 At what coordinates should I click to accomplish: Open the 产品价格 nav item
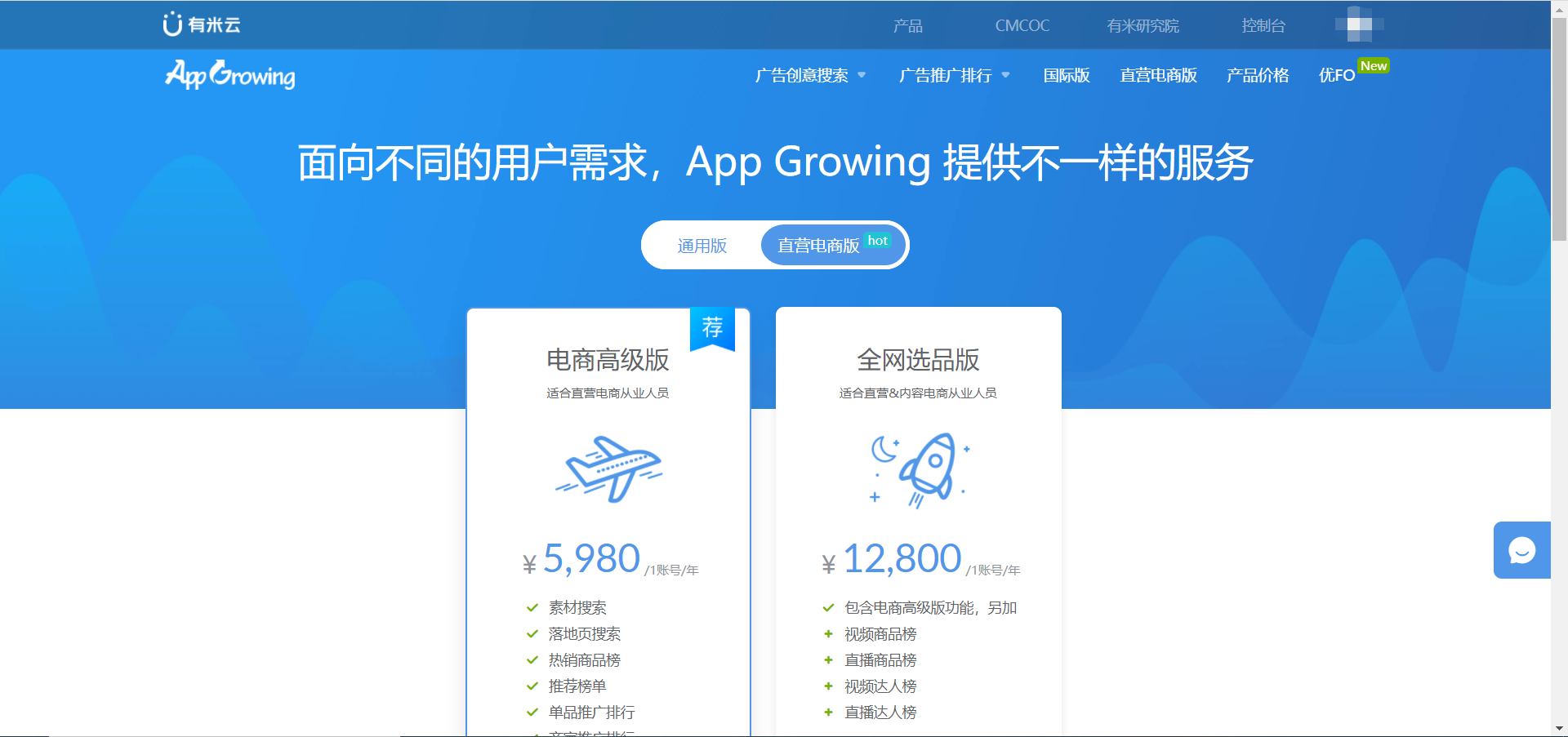[x=1258, y=75]
